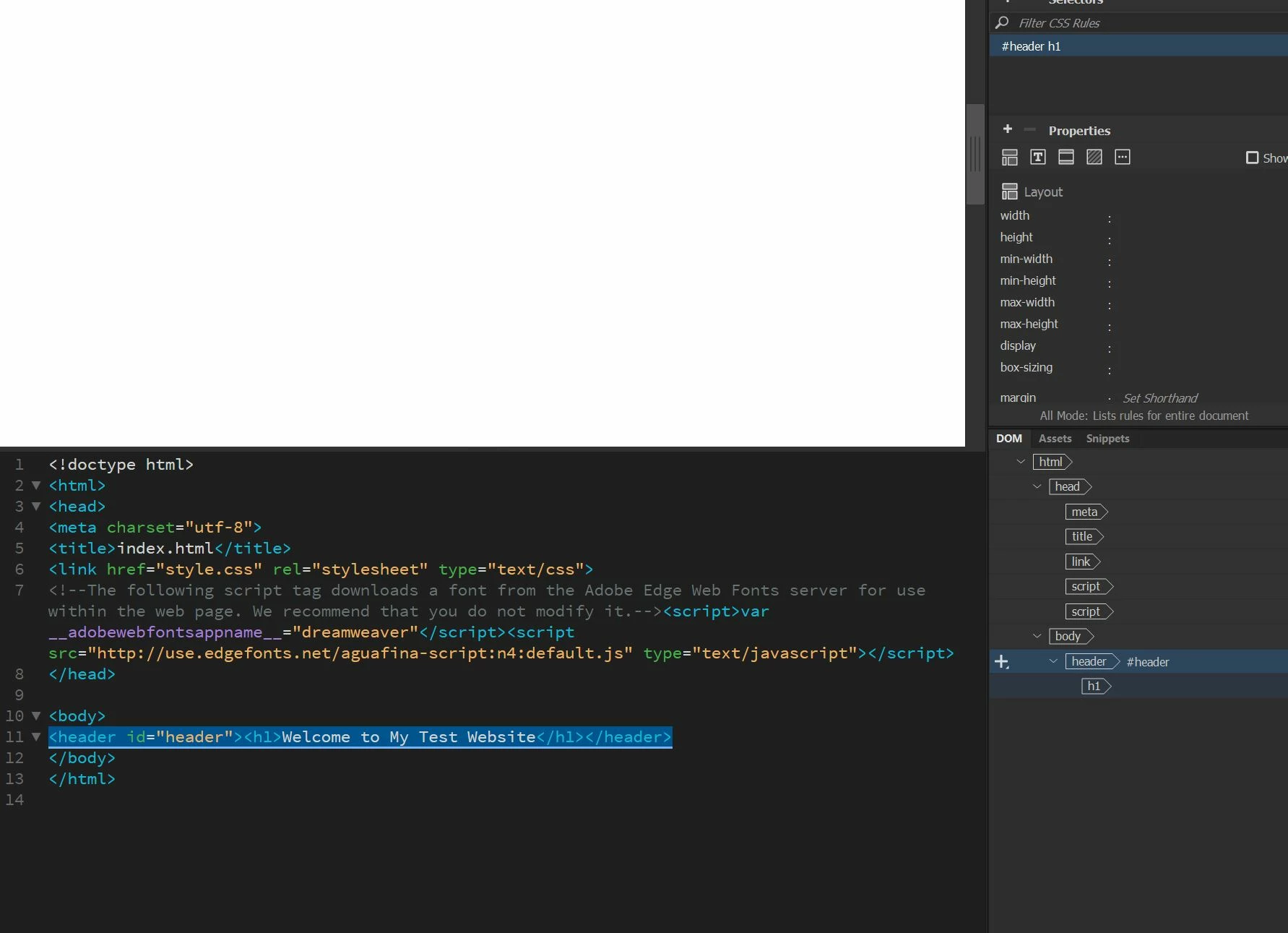The width and height of the screenshot is (1288, 933).
Task: Fold the header tag on code line 11
Action: click(35, 737)
